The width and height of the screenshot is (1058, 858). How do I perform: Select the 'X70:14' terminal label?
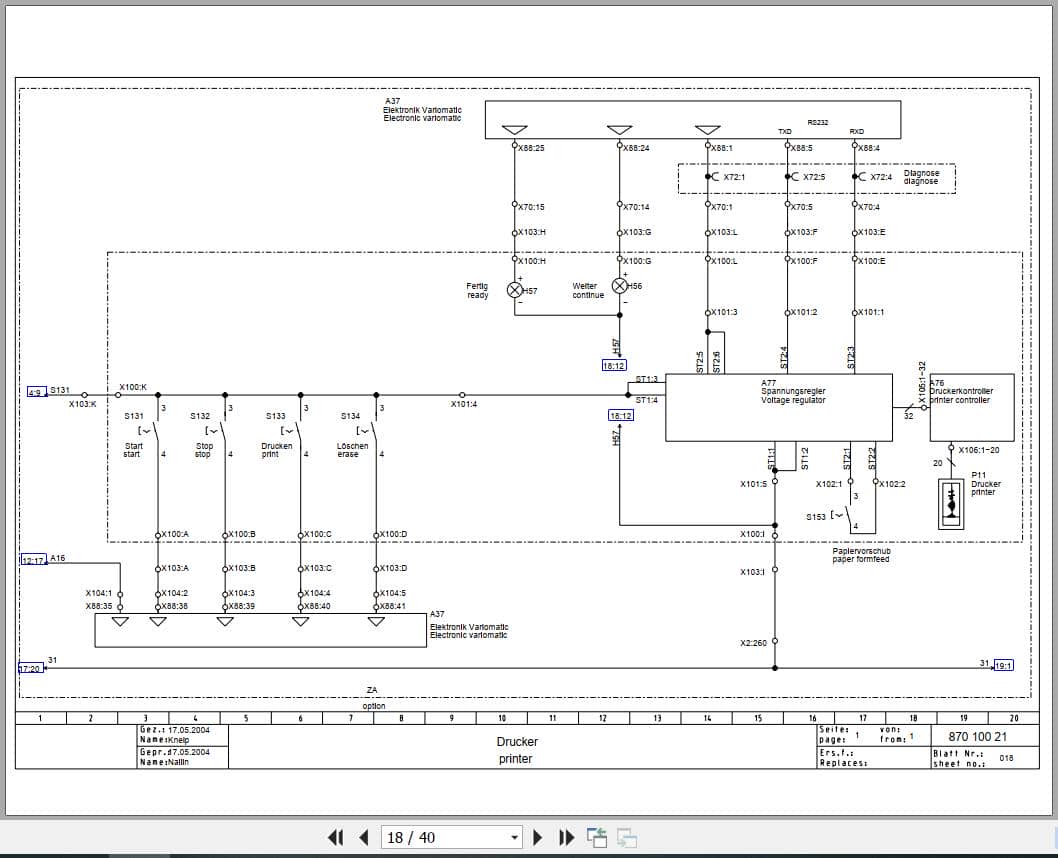(636, 207)
